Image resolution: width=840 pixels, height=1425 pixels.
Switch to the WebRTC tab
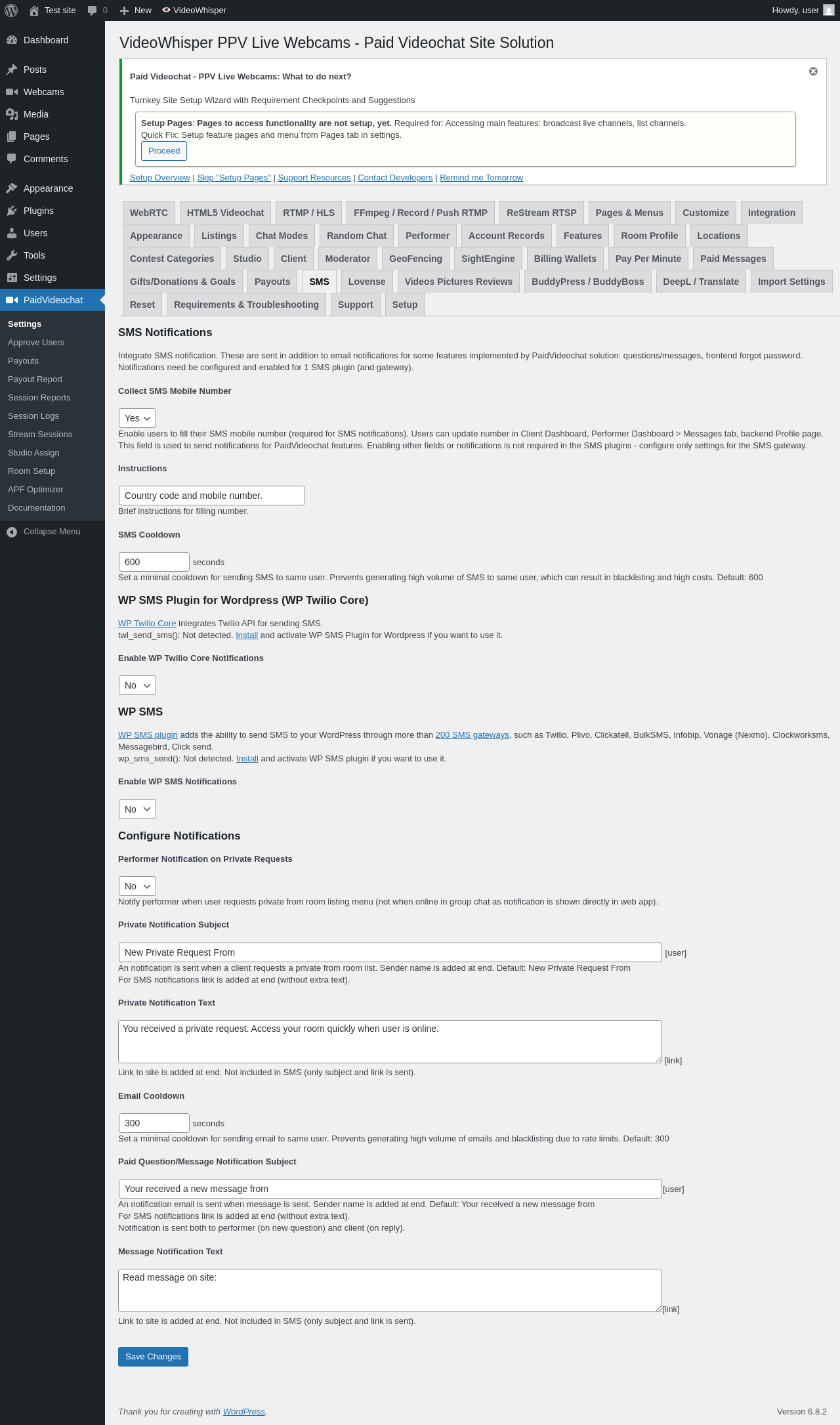tap(149, 213)
